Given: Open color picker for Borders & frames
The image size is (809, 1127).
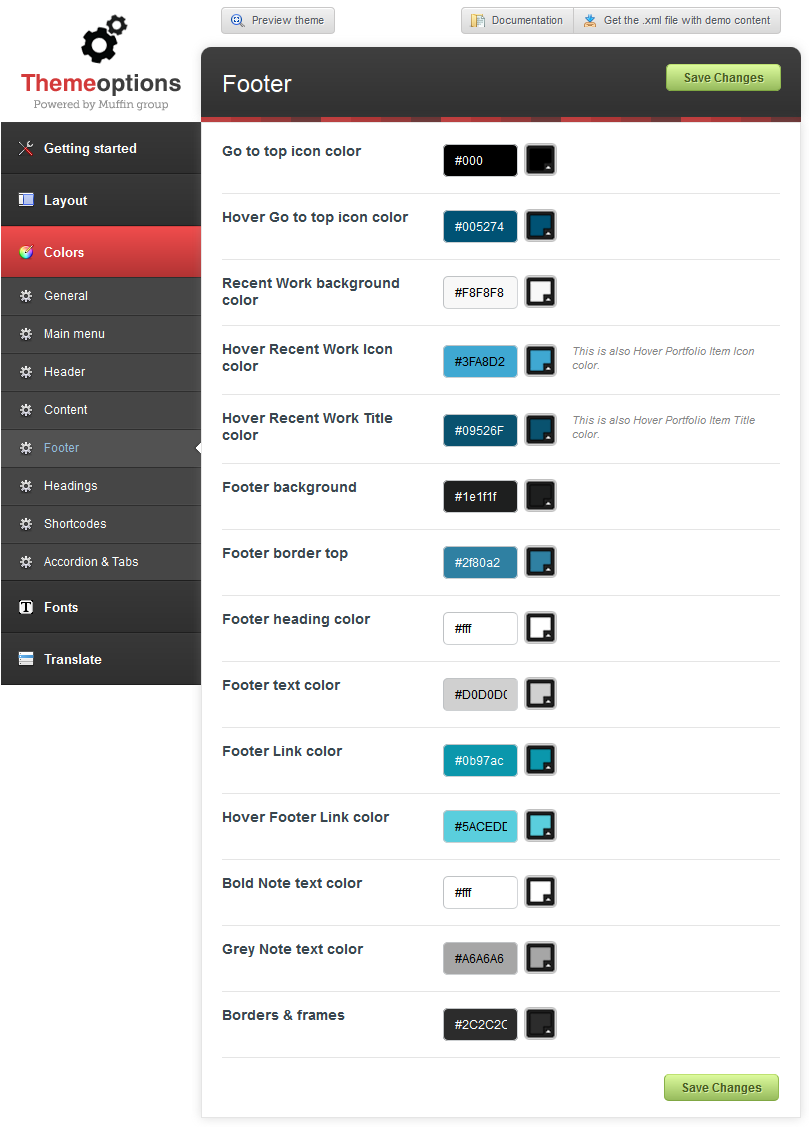Looking at the screenshot, I should (540, 1024).
